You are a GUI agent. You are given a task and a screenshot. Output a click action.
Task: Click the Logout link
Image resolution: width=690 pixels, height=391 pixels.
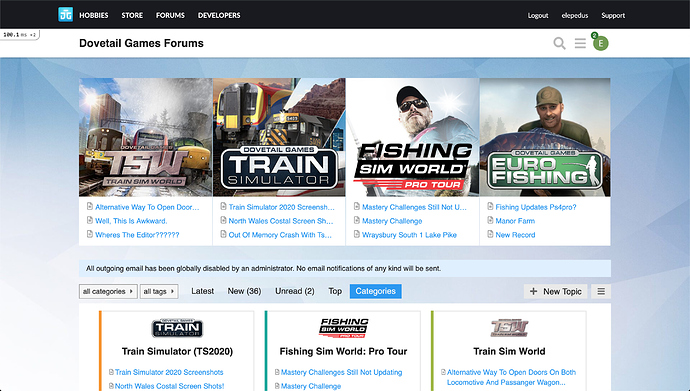pos(538,15)
